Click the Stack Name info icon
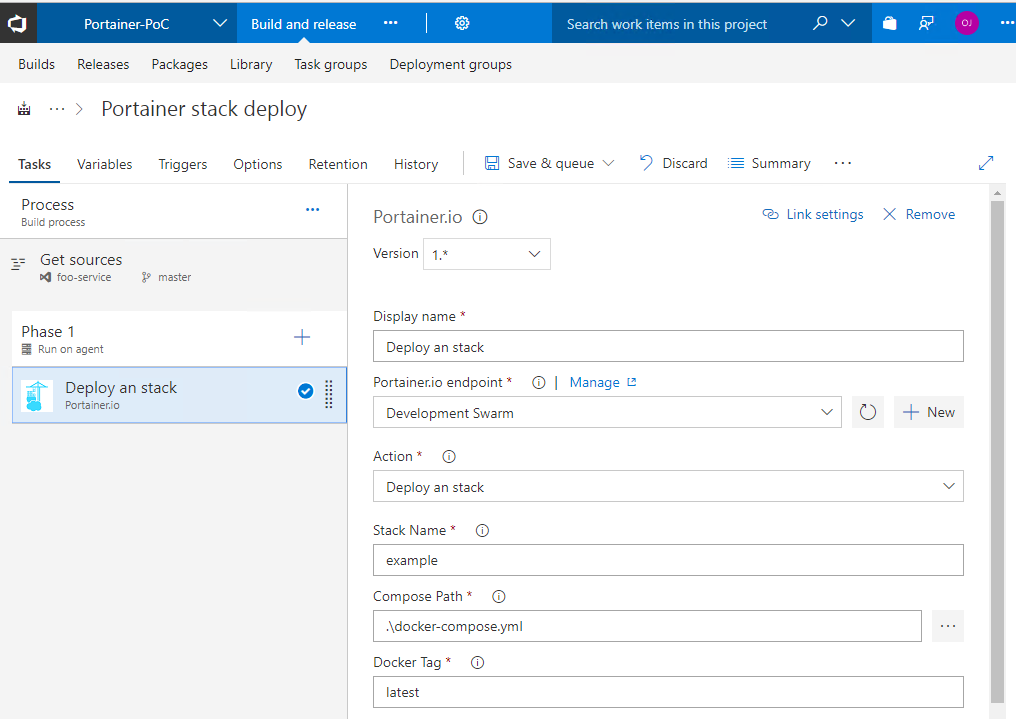Viewport: 1016px width, 719px height. pos(482,531)
